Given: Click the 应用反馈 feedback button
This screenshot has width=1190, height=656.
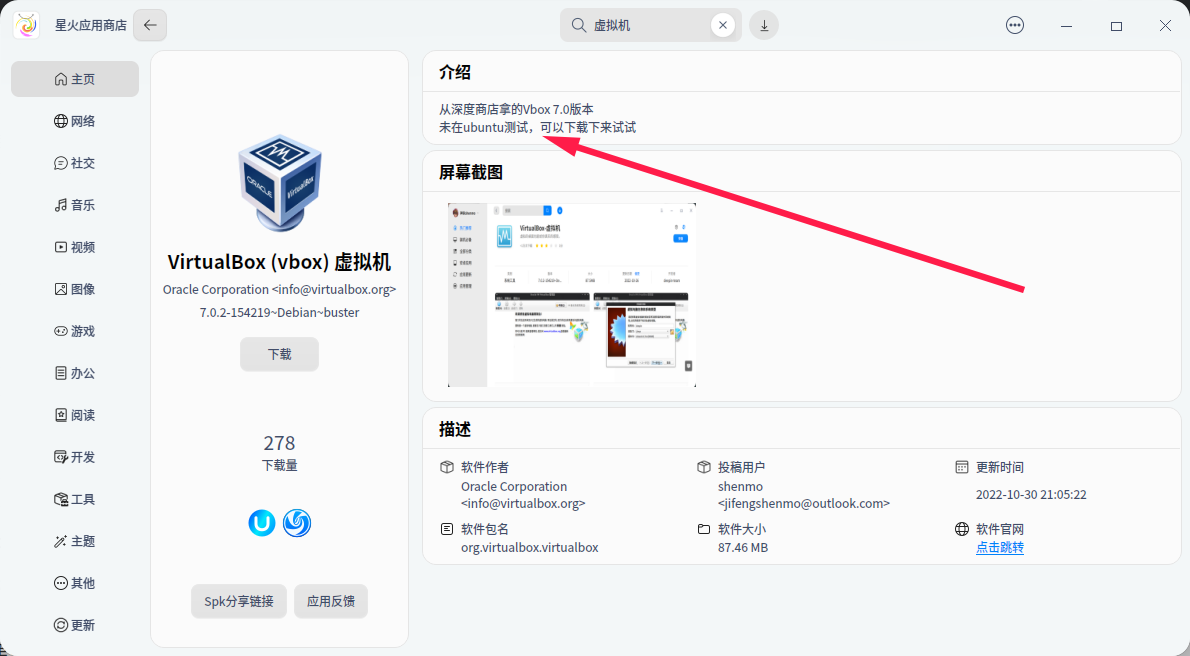Looking at the screenshot, I should coord(331,601).
